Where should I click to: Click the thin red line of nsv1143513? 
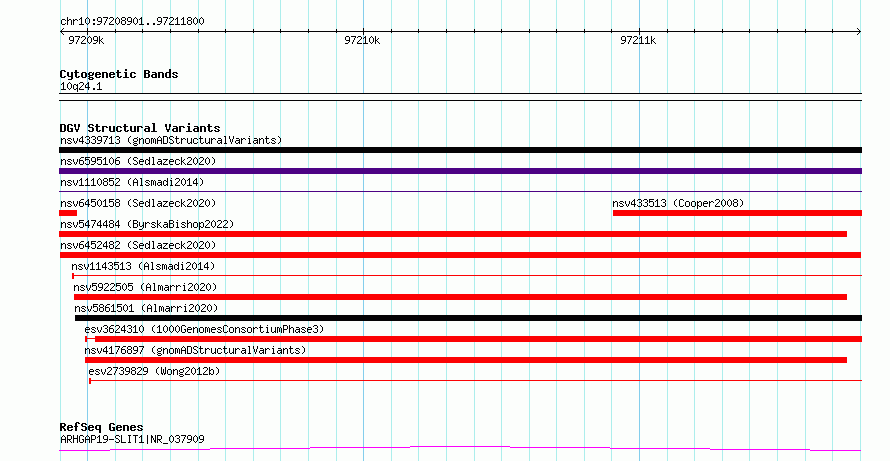click(467, 276)
